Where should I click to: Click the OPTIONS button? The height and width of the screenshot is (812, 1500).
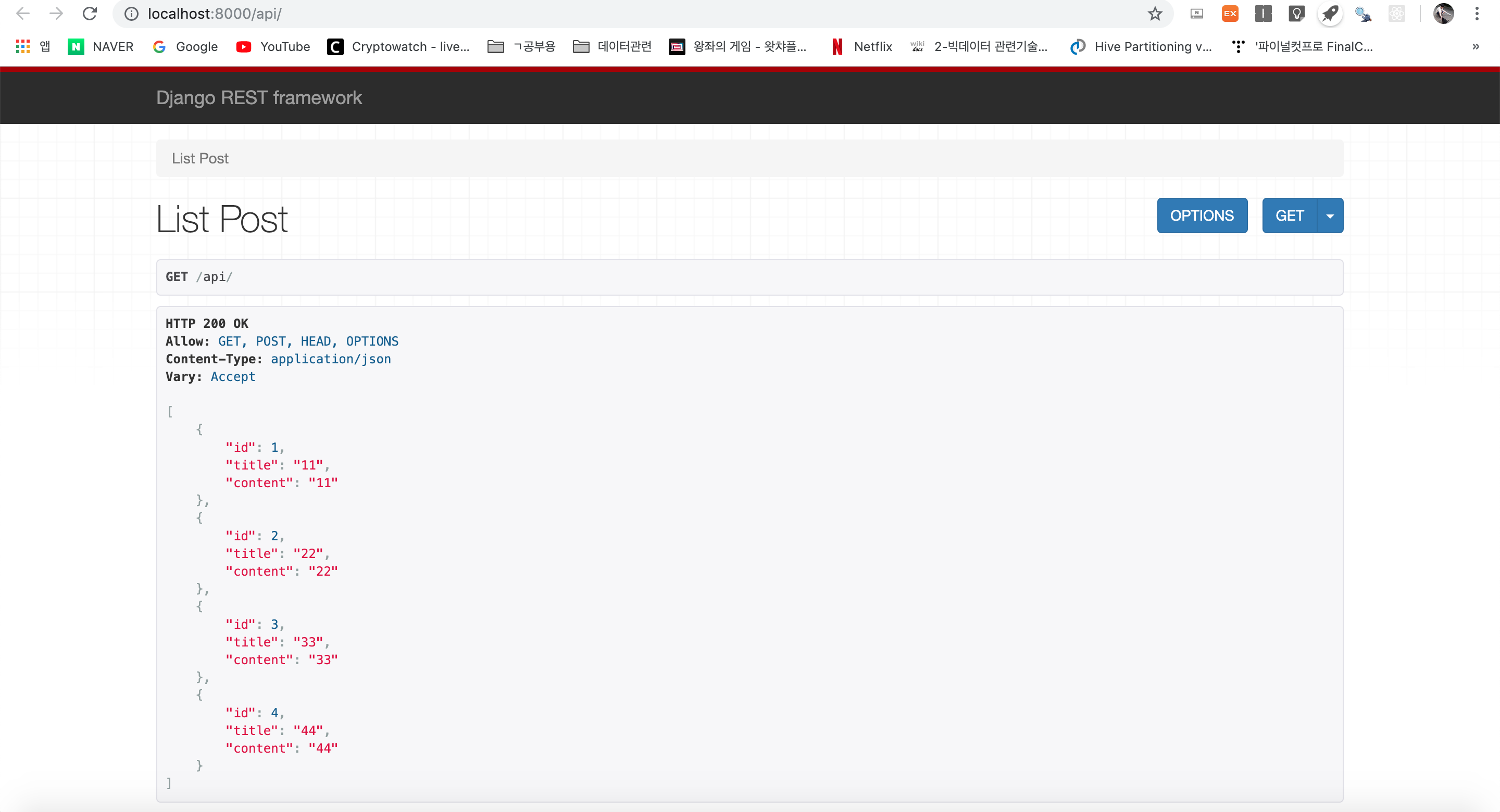tap(1202, 215)
